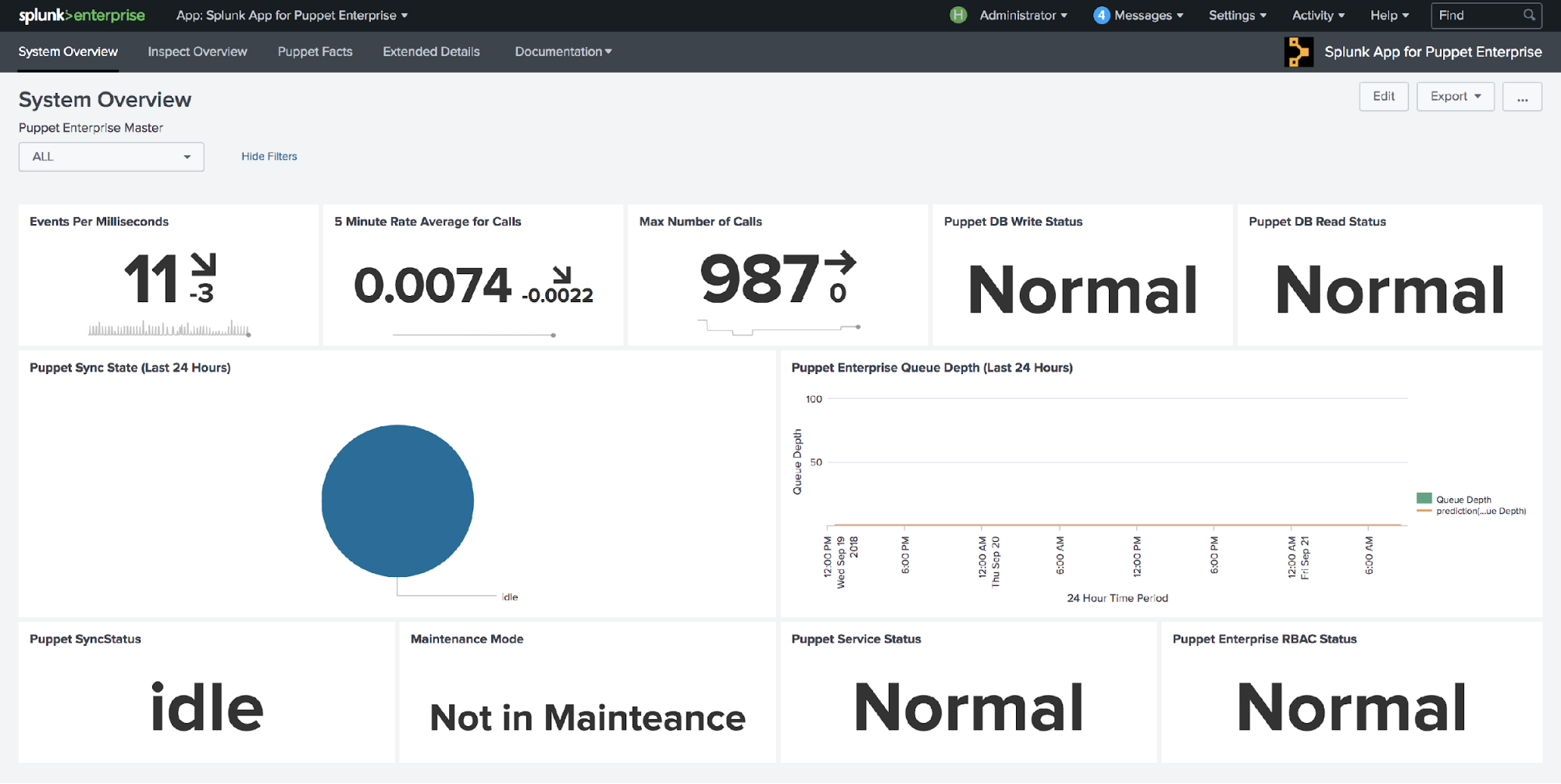
Task: Click the Splunk enterprise logo
Action: [82, 16]
